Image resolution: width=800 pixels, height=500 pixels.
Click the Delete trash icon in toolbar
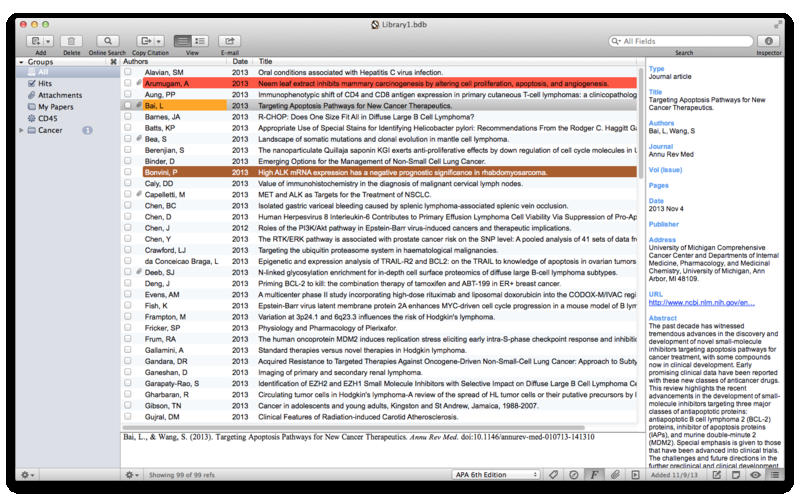click(72, 41)
